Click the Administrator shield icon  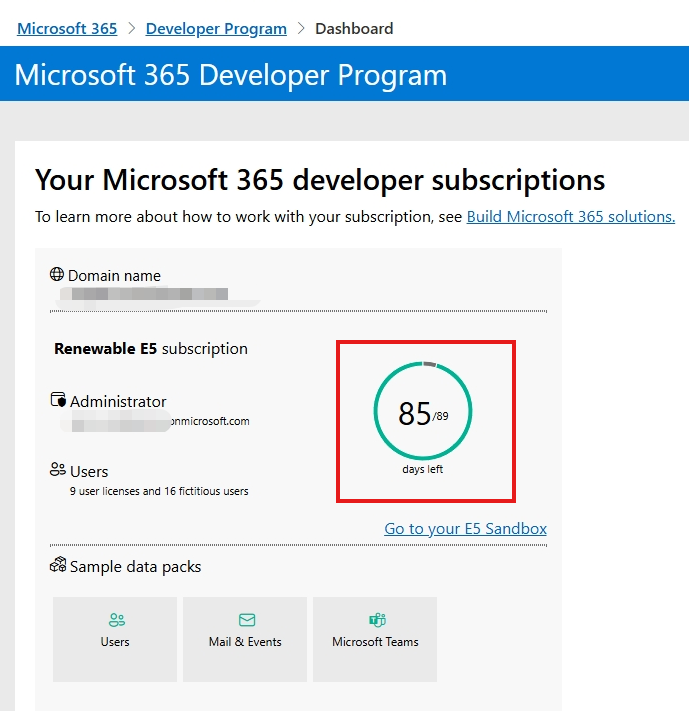(58, 400)
